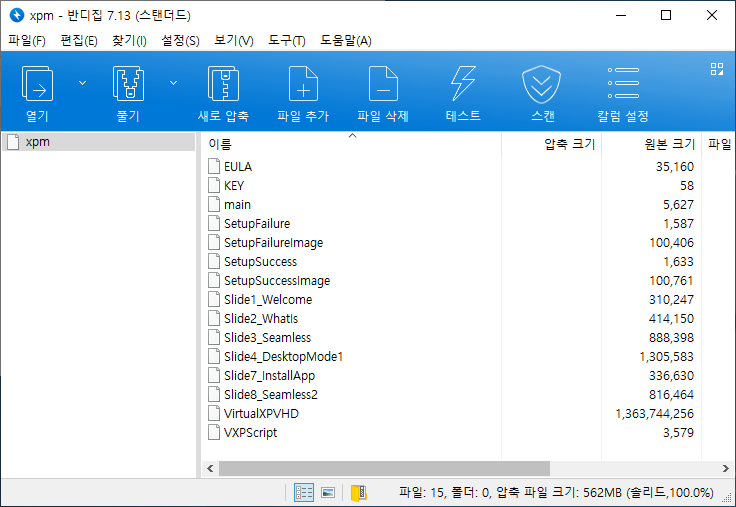736x507 pixels.
Task: Open the 도구(T) menu
Action: click(x=287, y=41)
